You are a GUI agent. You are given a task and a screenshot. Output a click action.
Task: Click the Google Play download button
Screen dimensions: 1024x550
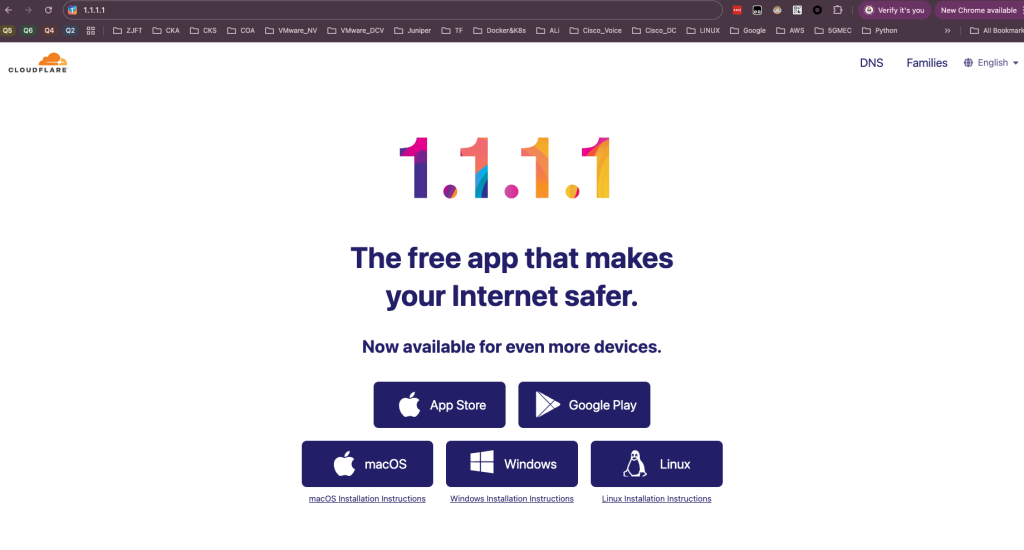584,405
